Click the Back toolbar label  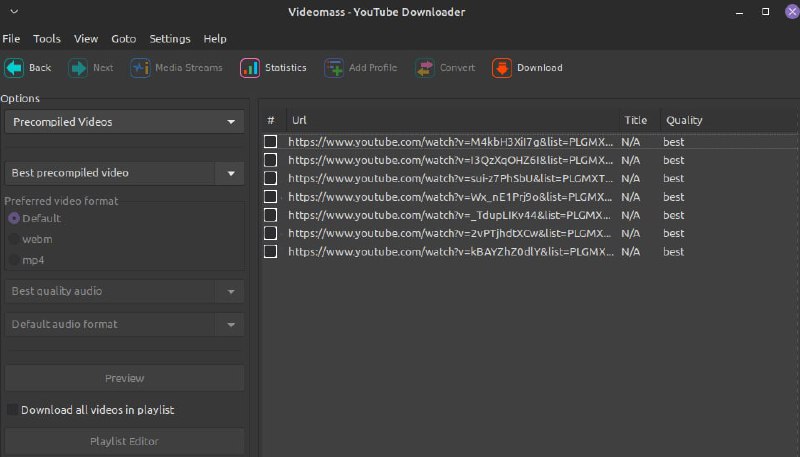(40, 68)
